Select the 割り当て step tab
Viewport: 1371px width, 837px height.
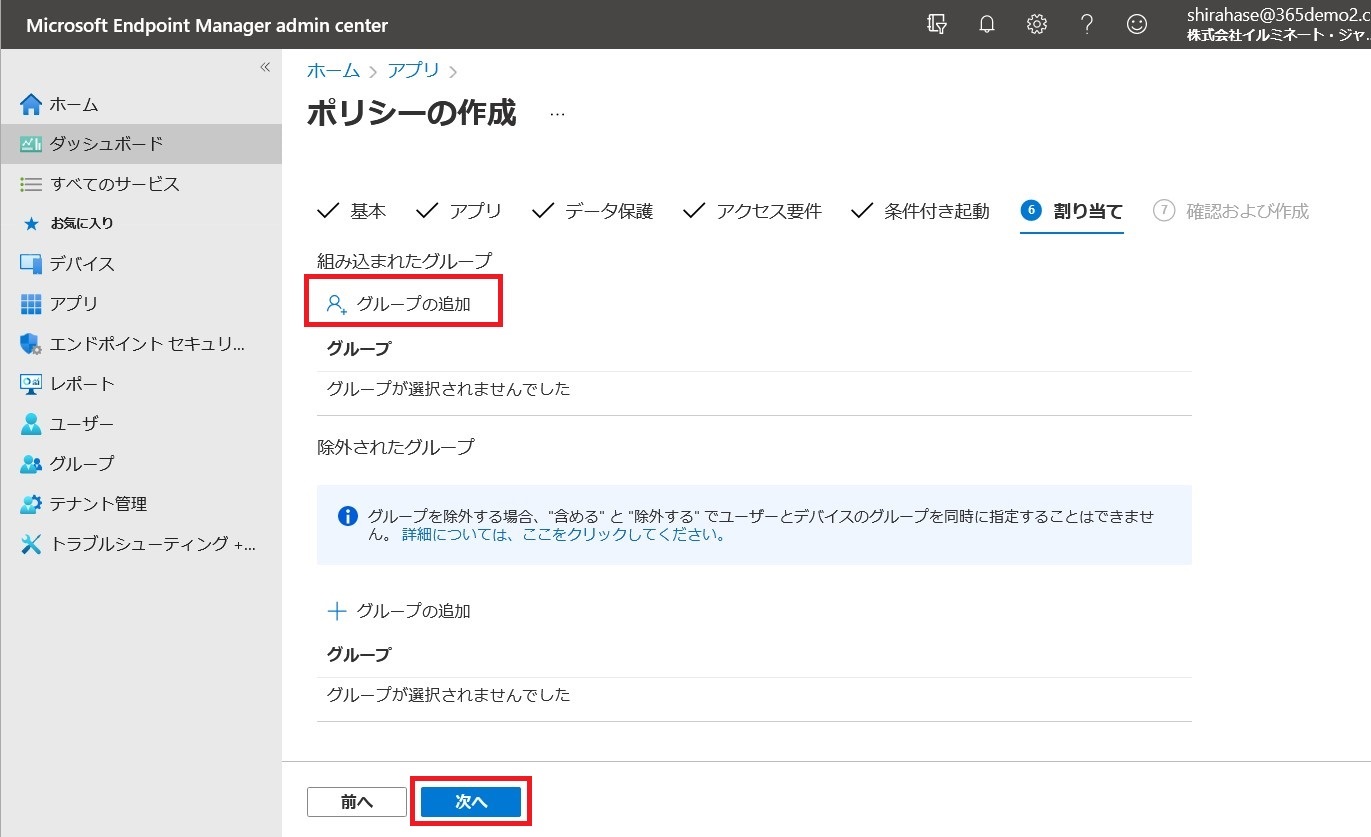click(1072, 211)
